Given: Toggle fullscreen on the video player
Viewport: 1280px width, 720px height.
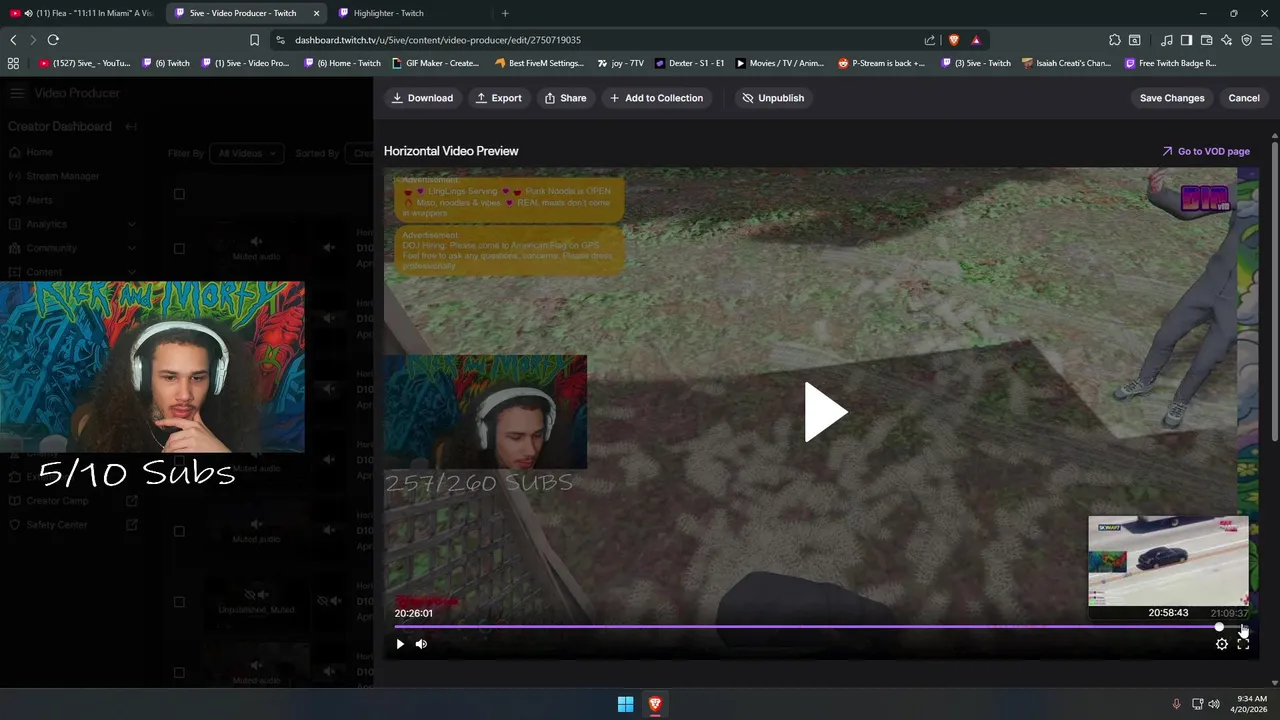Looking at the screenshot, I should (1243, 644).
